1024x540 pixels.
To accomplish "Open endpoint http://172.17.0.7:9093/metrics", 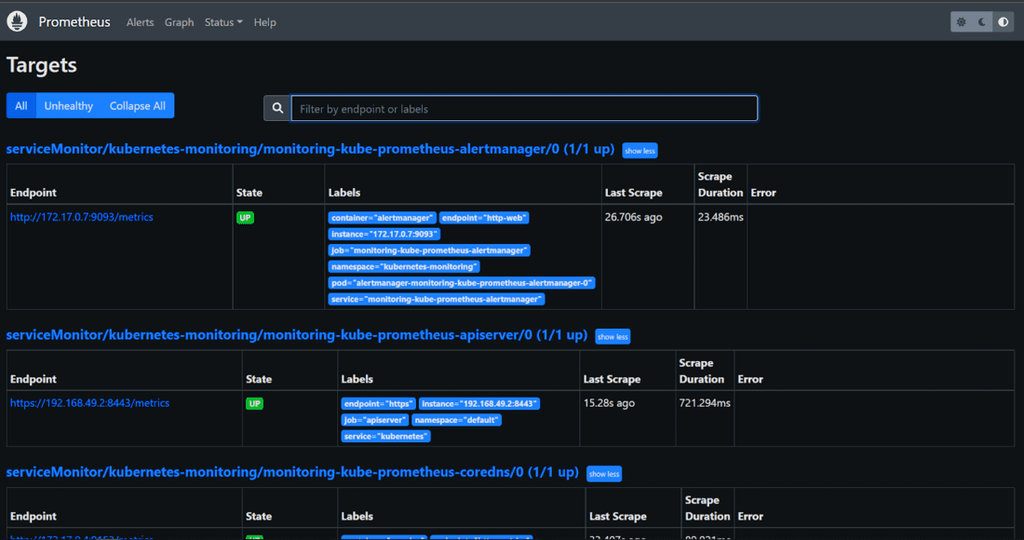I will (x=82, y=217).
